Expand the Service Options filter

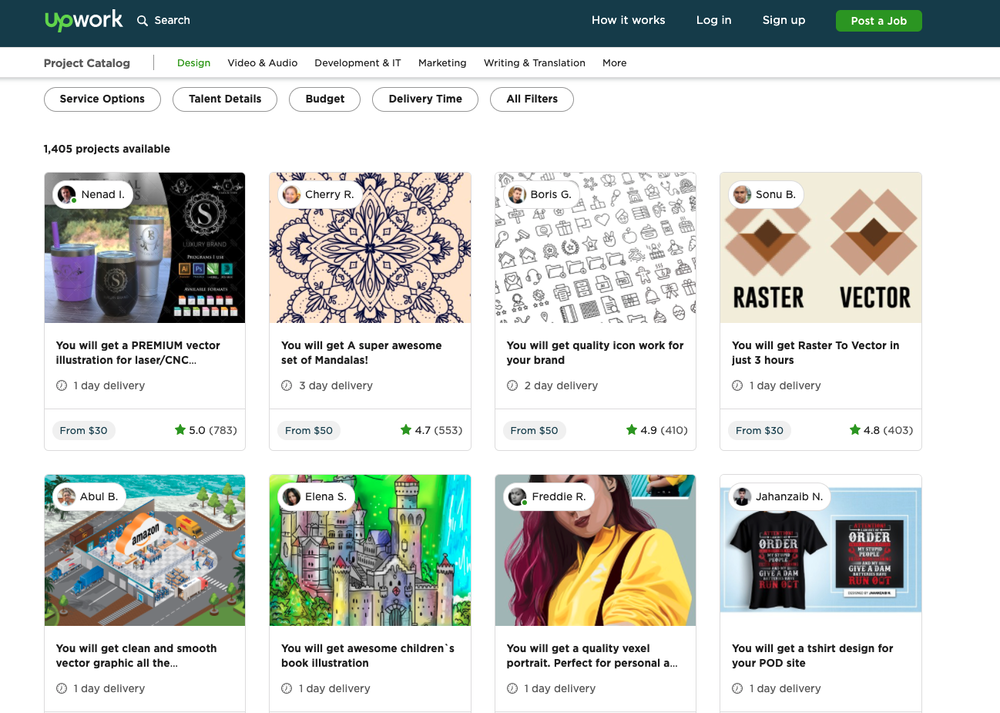click(102, 99)
